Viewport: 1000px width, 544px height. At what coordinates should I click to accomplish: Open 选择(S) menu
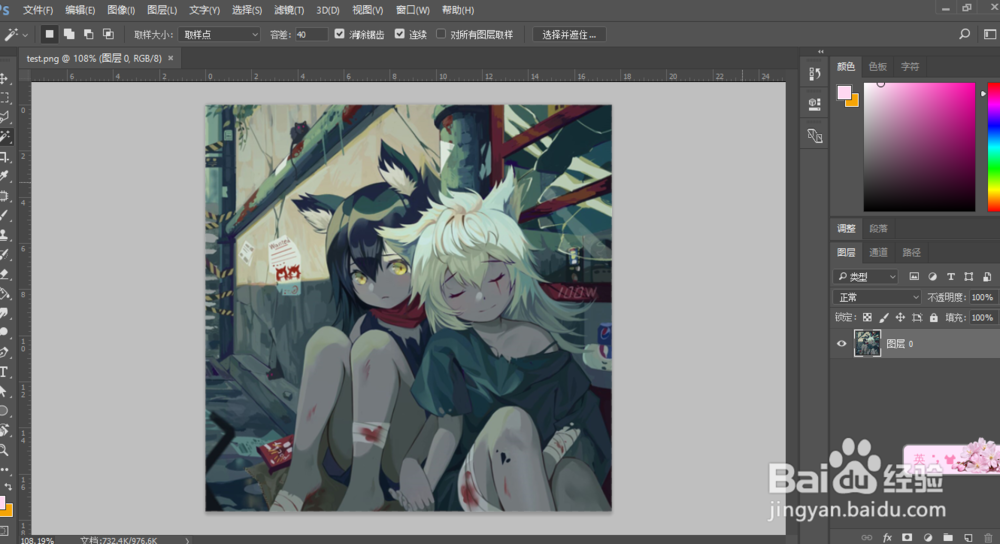coord(246,10)
